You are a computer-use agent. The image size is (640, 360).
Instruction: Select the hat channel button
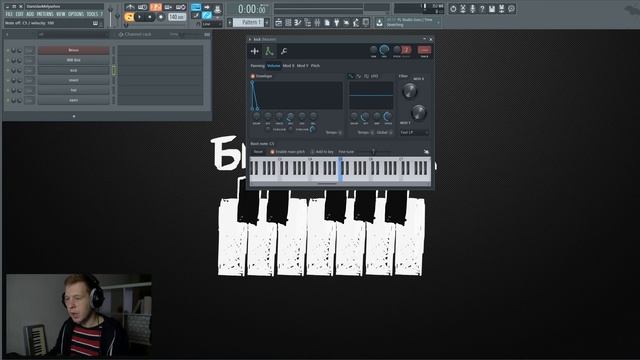click(73, 90)
